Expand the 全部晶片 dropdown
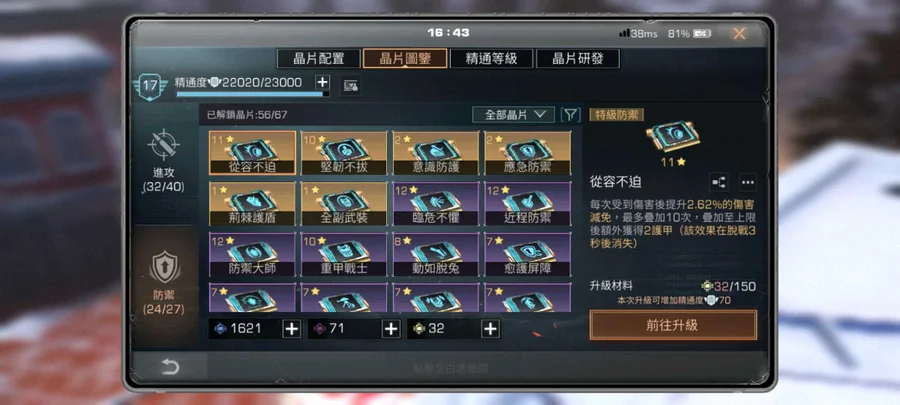The width and height of the screenshot is (900, 405). coord(513,115)
